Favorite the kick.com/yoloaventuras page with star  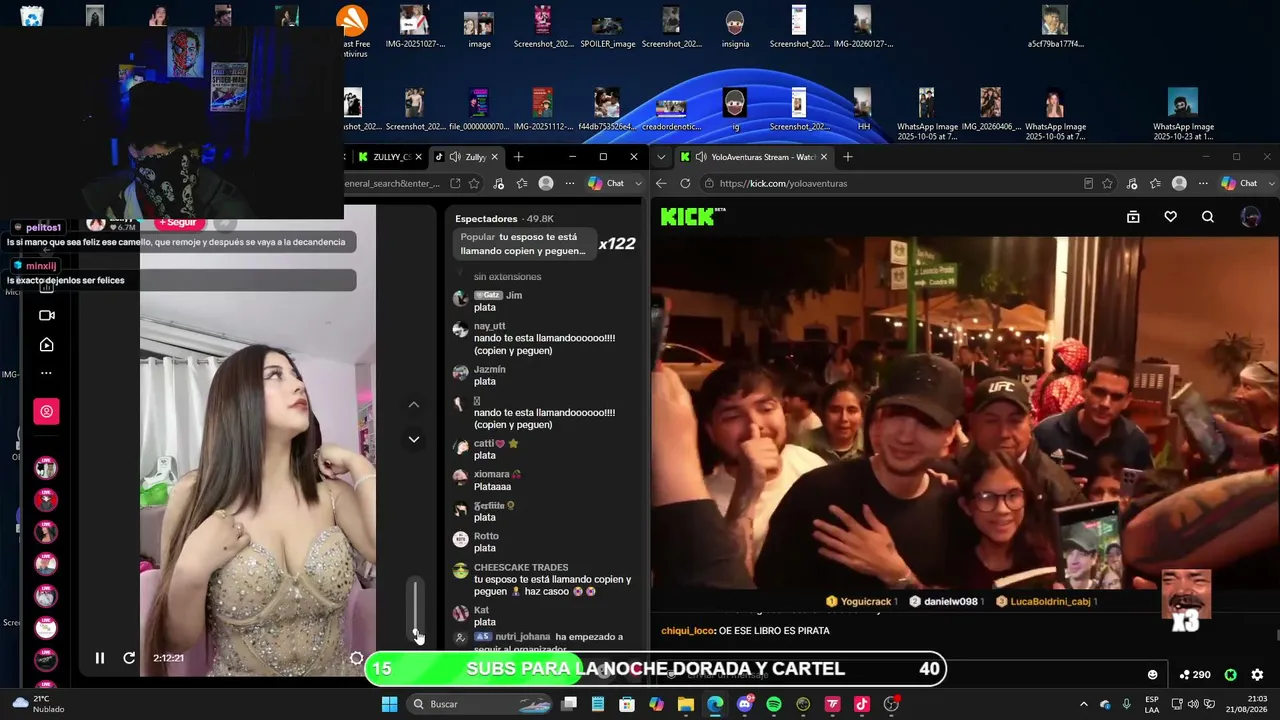(x=1108, y=183)
